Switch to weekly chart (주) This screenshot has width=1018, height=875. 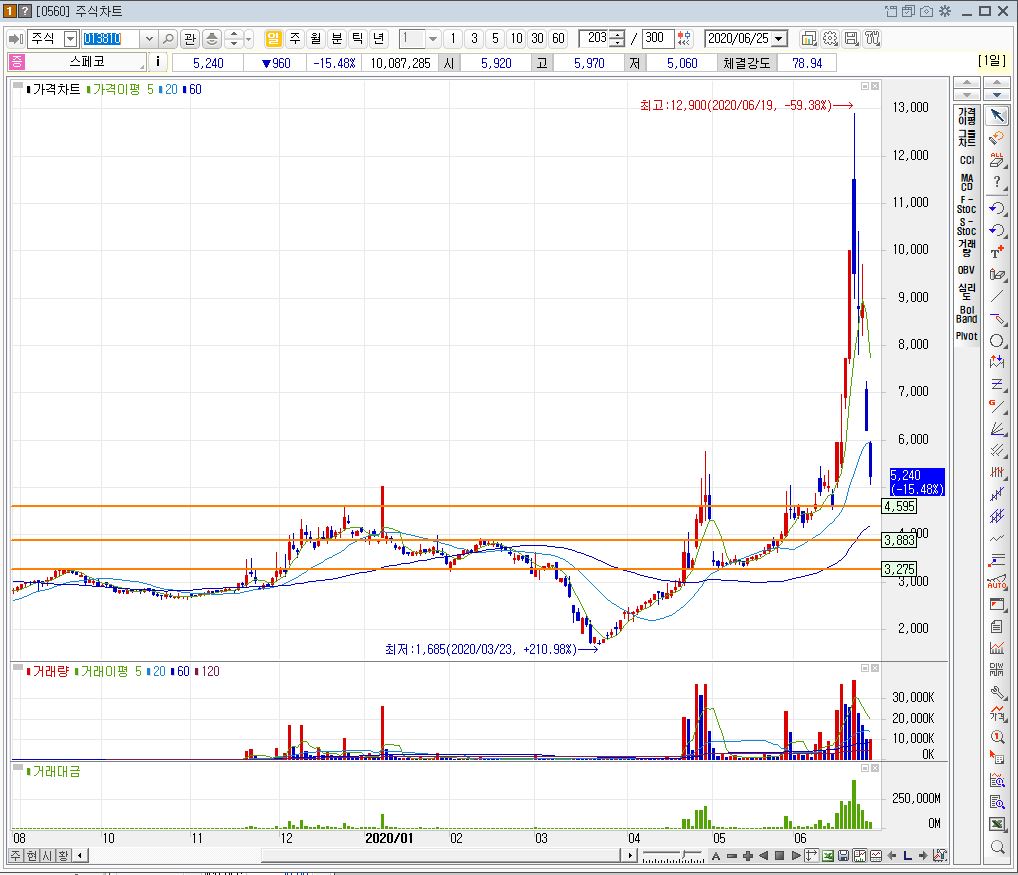(x=295, y=39)
